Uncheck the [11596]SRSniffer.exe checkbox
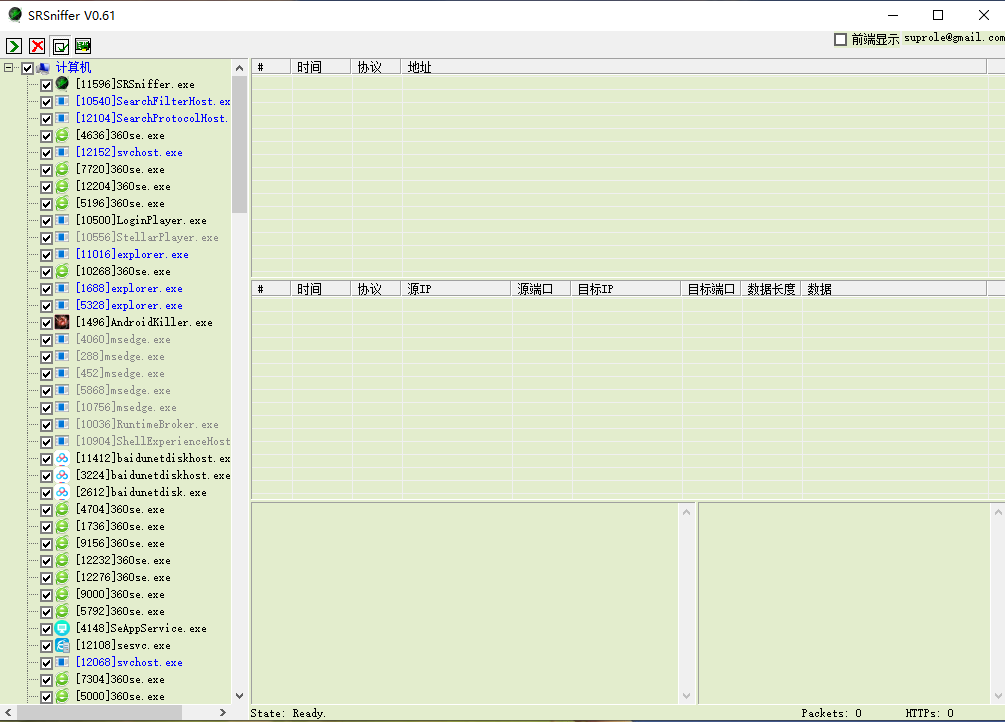This screenshot has width=1005, height=722. point(46,85)
